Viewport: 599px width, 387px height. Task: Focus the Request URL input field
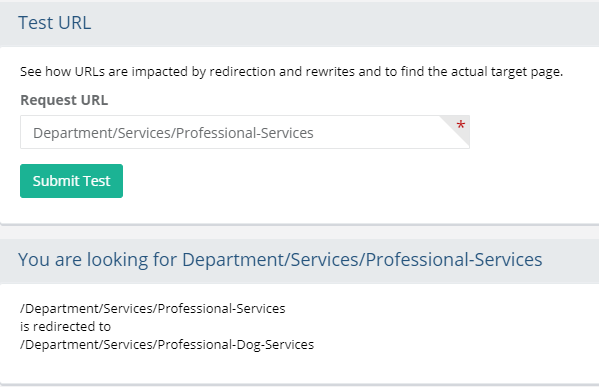pyautogui.click(x=245, y=132)
